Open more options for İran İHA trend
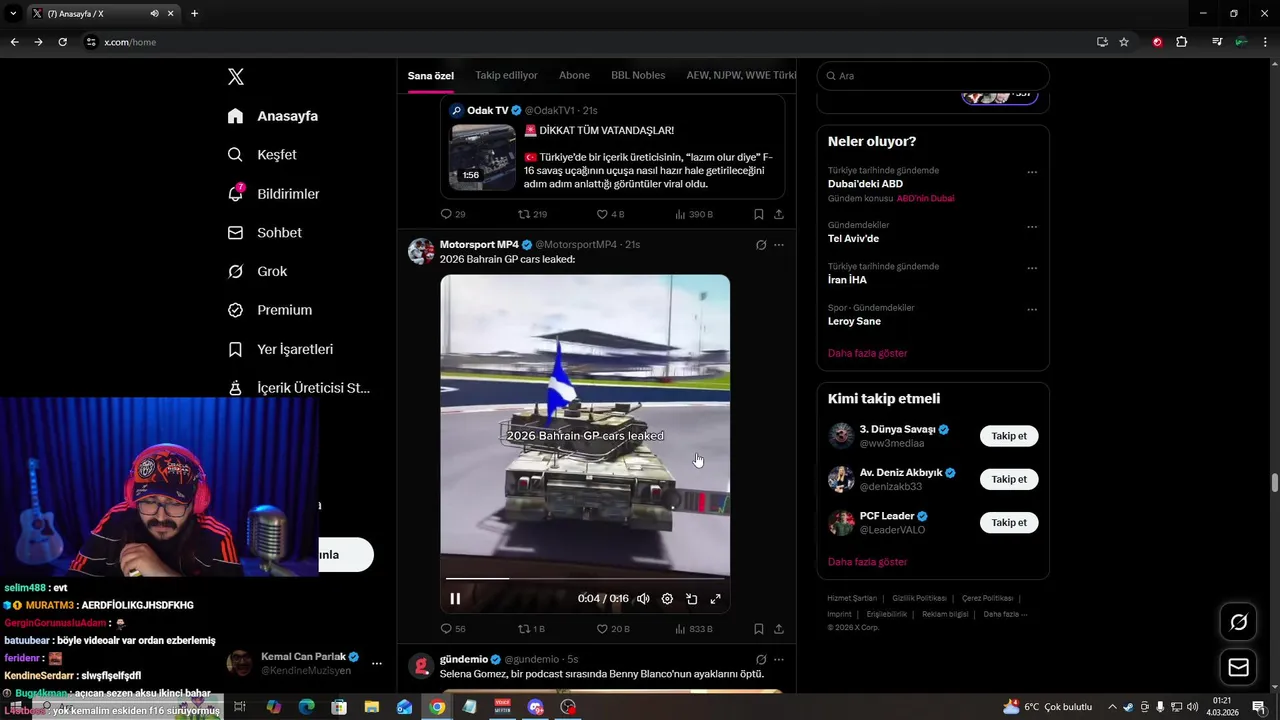The width and height of the screenshot is (1280, 720). 1032,268
